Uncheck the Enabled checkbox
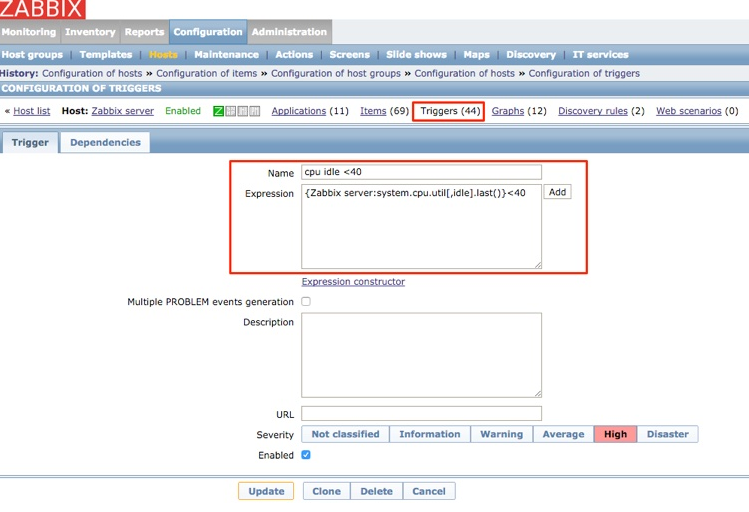Screen dimensions: 749x512 [x=306, y=455]
